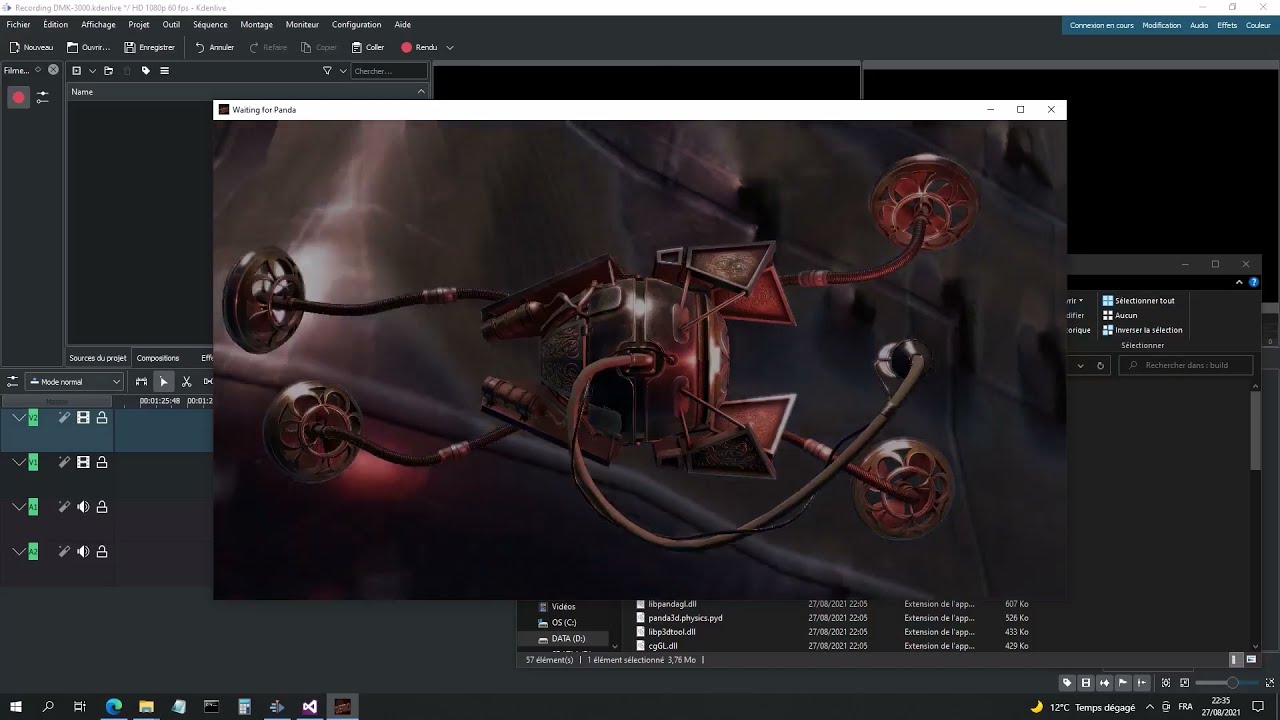
Task: Toggle the lock on track V1
Action: coord(101,462)
